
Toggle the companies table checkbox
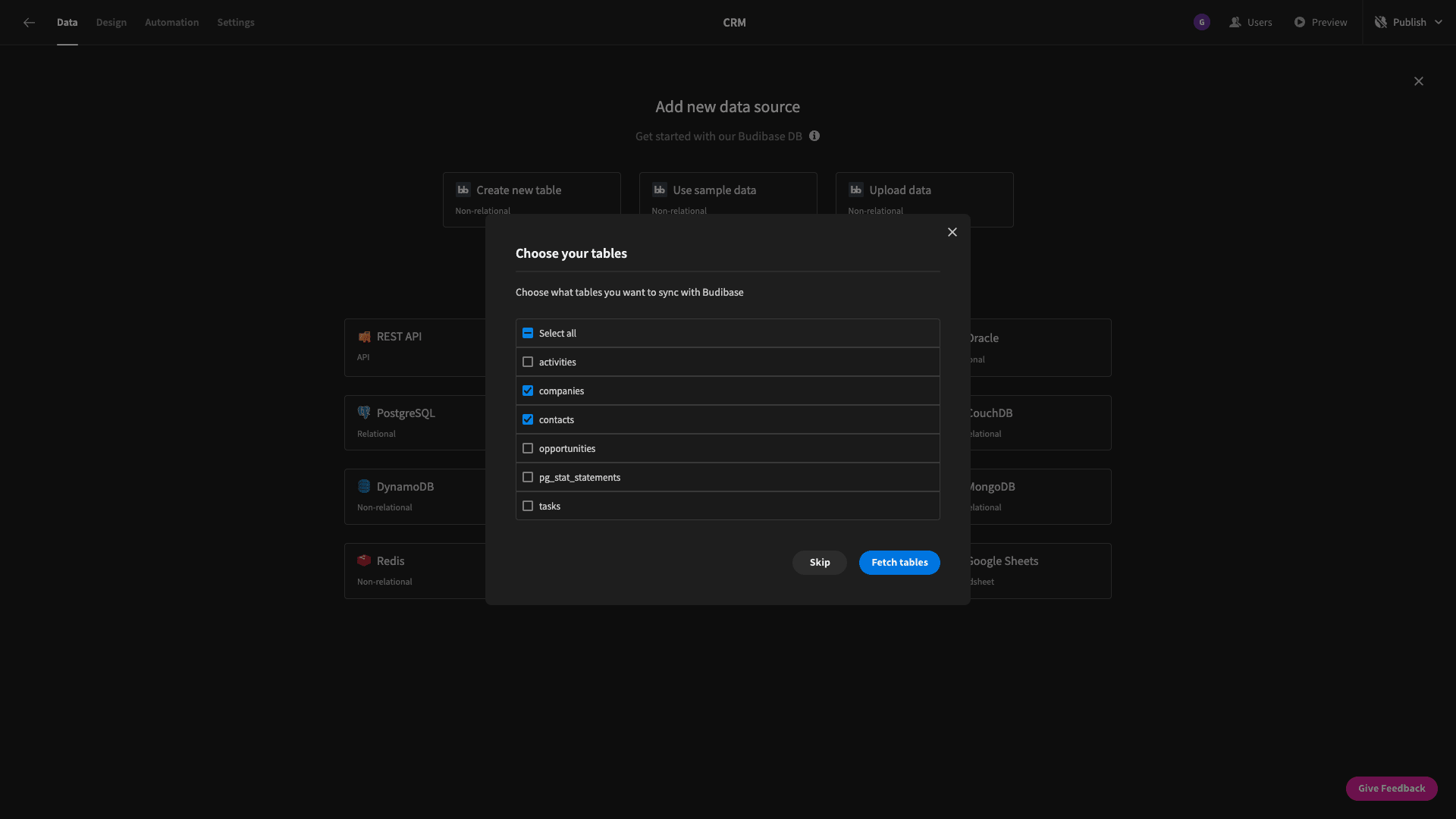[528, 391]
